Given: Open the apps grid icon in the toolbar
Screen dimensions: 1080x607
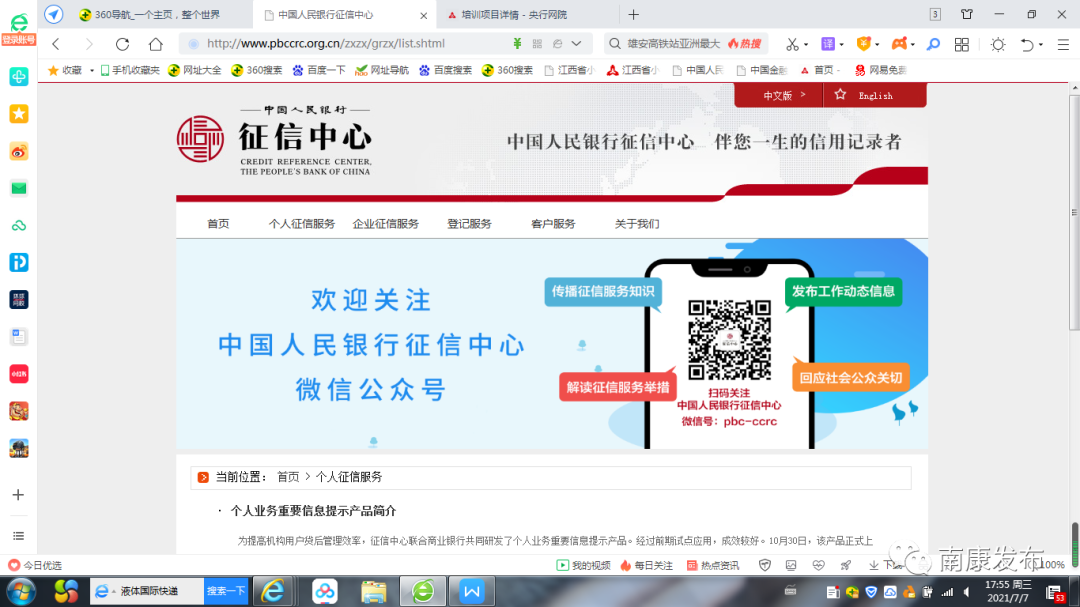Looking at the screenshot, I should coord(961,44).
